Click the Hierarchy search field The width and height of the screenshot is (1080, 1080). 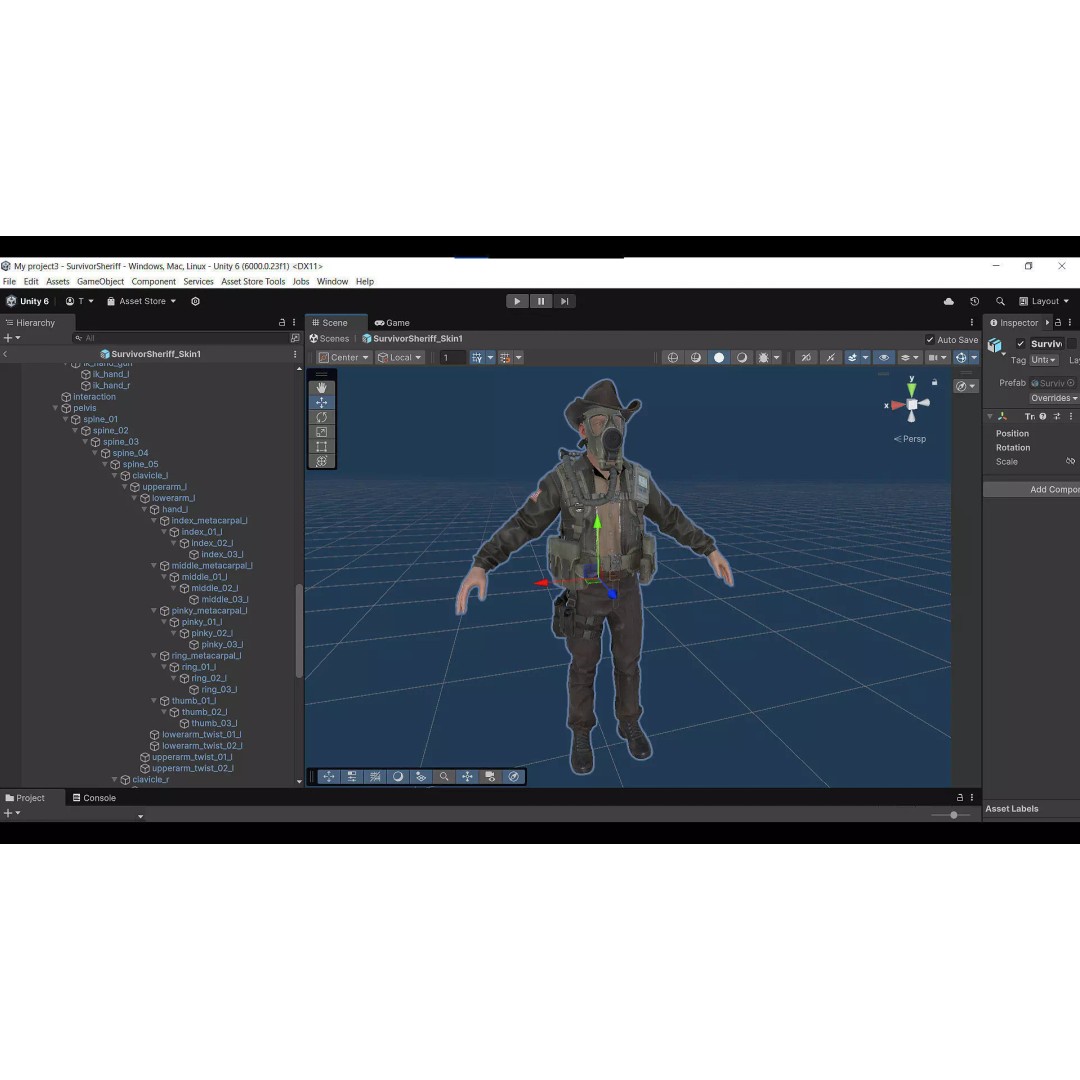click(x=180, y=338)
